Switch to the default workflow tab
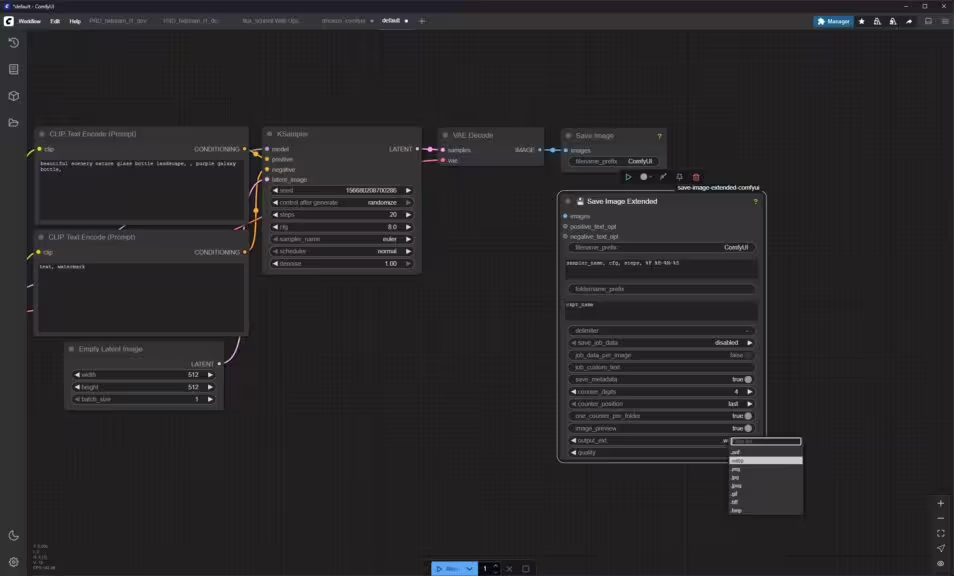 point(391,21)
